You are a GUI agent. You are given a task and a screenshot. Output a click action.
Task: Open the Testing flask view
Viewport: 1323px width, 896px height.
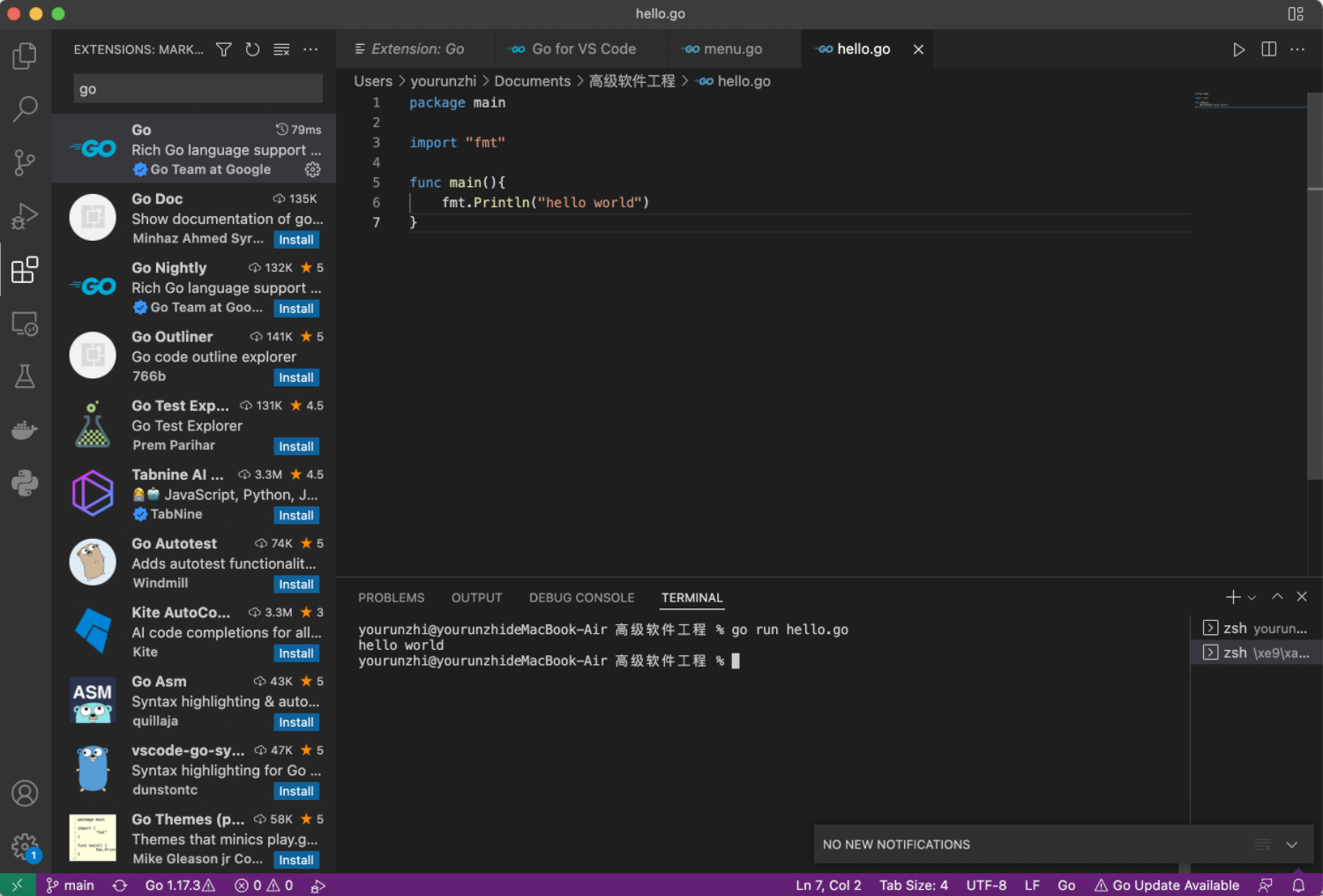(25, 377)
